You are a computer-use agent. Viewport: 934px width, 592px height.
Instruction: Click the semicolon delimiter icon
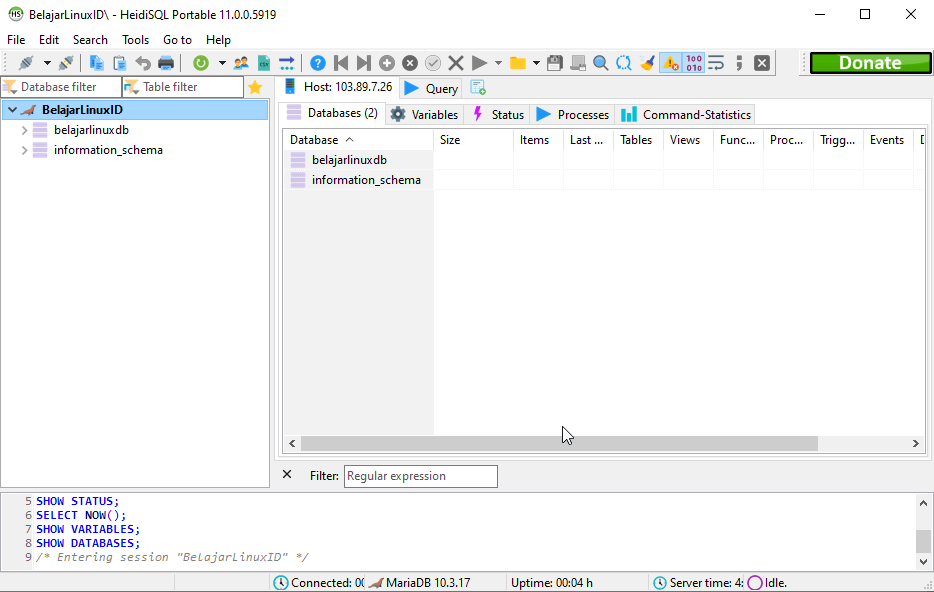pyautogui.click(x=739, y=63)
